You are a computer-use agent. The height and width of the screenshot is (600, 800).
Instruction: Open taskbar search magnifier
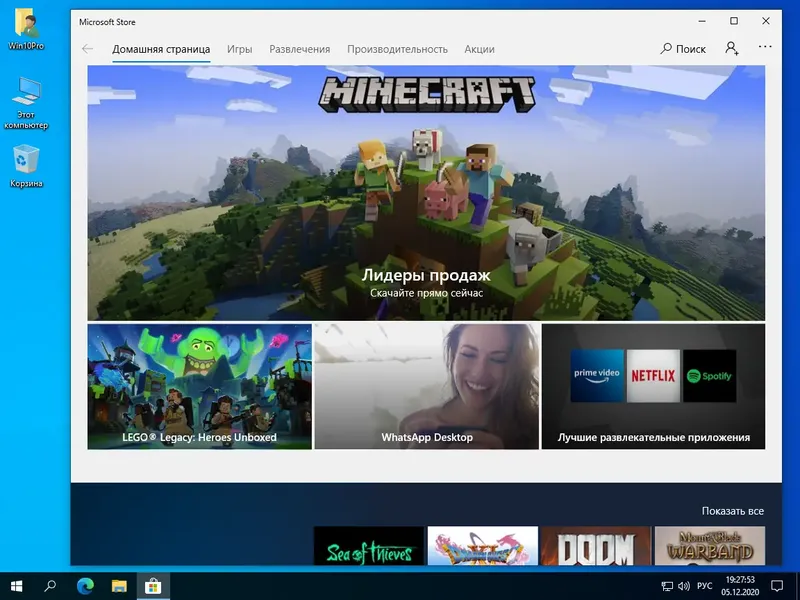tap(50, 586)
